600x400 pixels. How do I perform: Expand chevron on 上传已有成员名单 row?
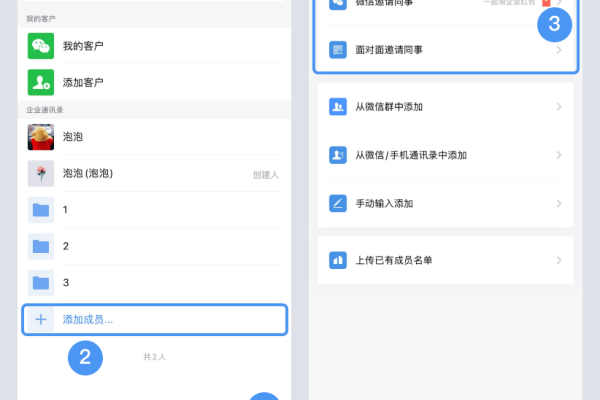559,260
